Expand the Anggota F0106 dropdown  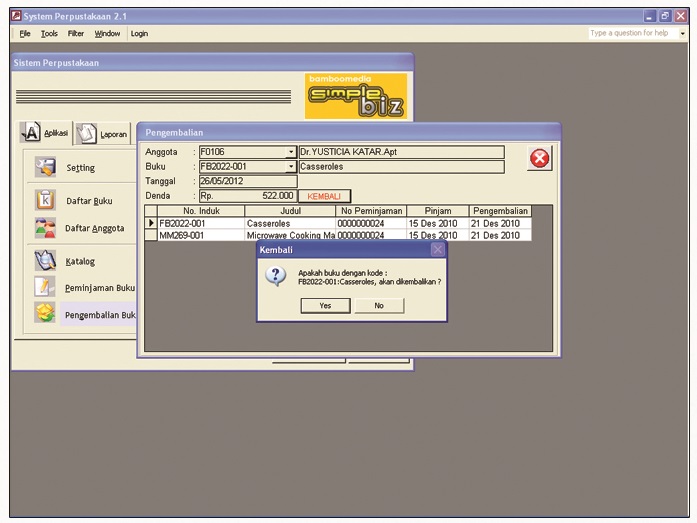click(291, 152)
